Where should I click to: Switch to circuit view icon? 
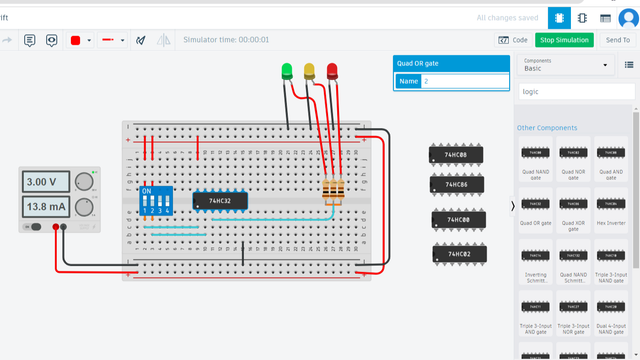click(559, 18)
